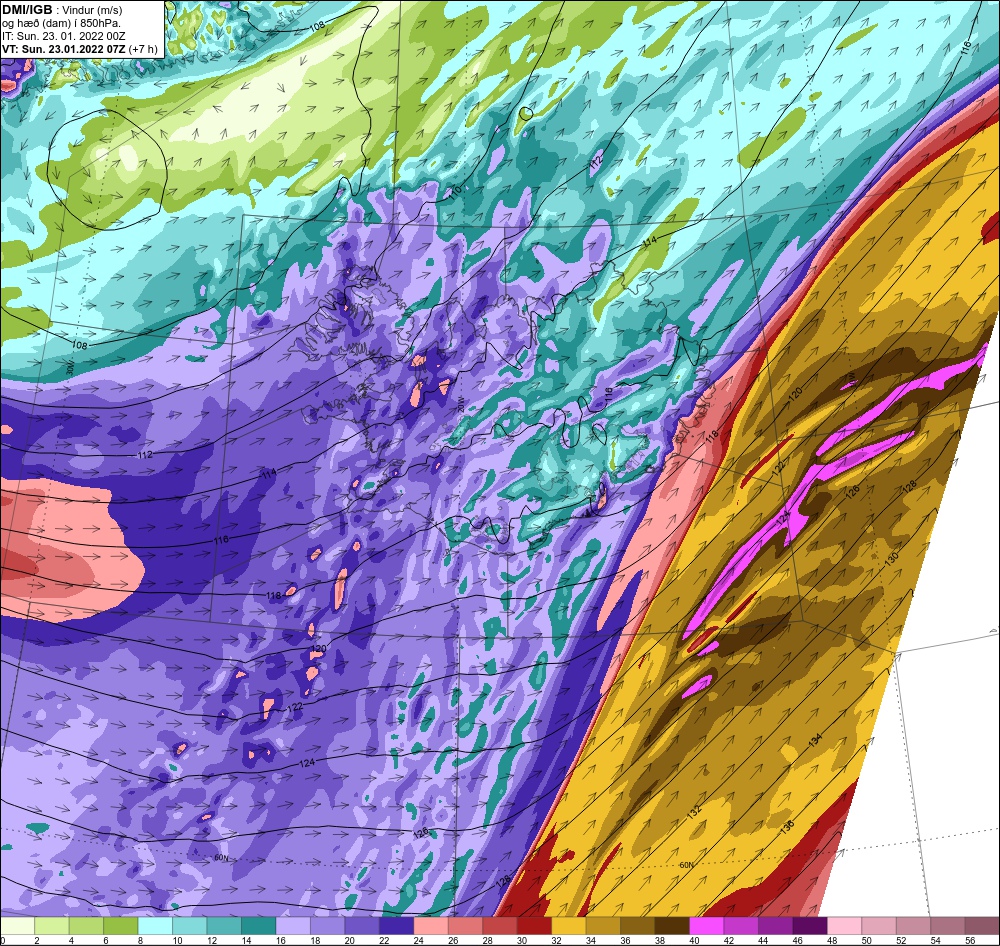Click the '132' contour label

[x=695, y=811]
